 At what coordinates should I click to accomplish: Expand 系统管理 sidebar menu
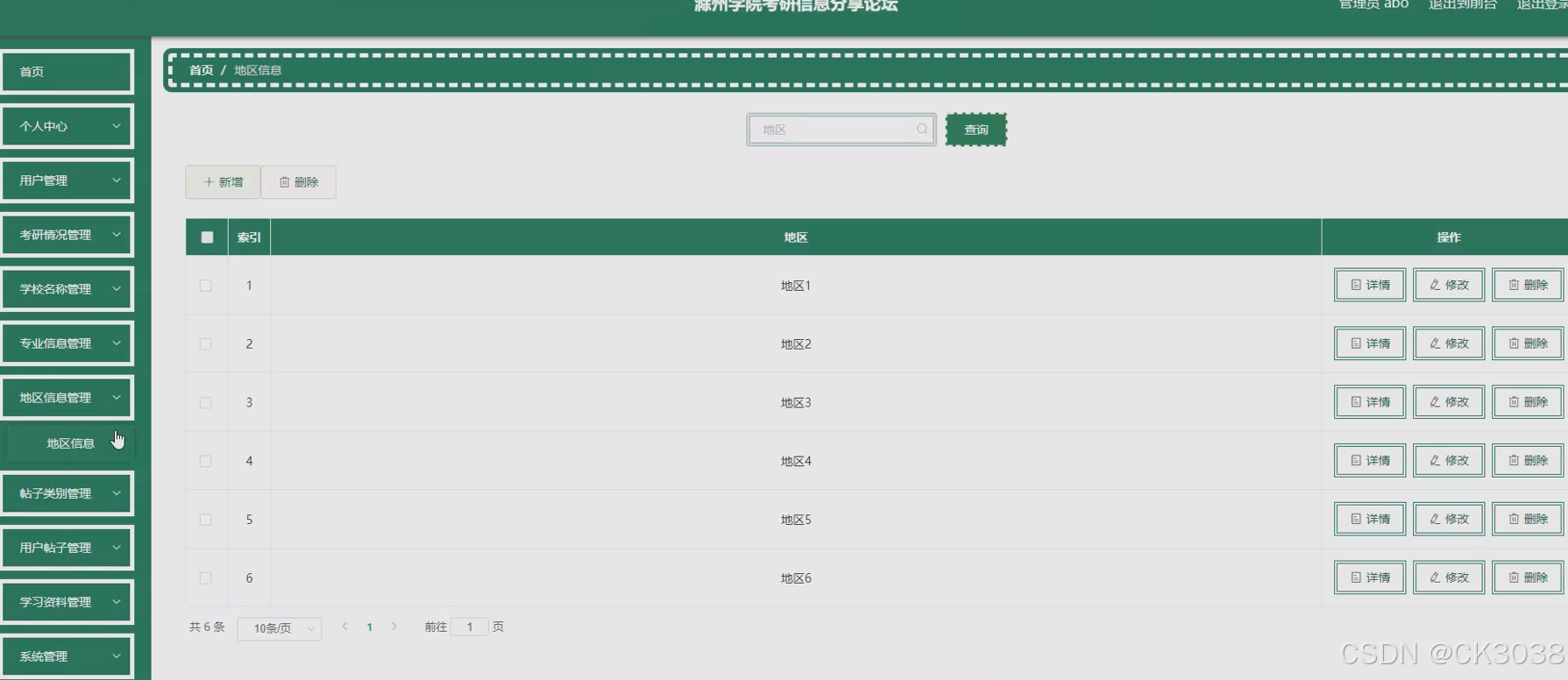67,656
